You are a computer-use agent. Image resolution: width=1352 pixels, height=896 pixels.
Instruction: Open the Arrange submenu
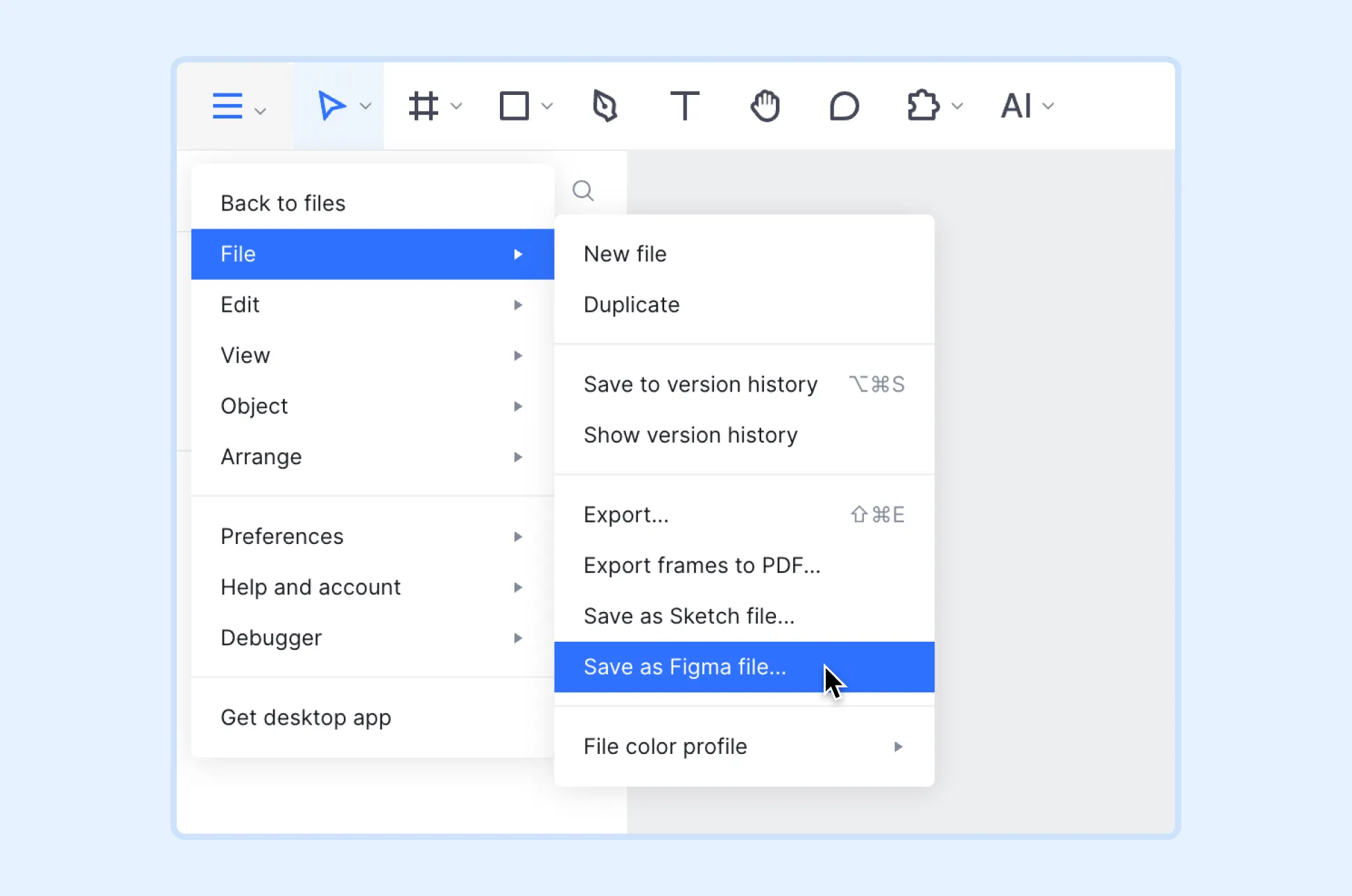pyautogui.click(x=372, y=457)
